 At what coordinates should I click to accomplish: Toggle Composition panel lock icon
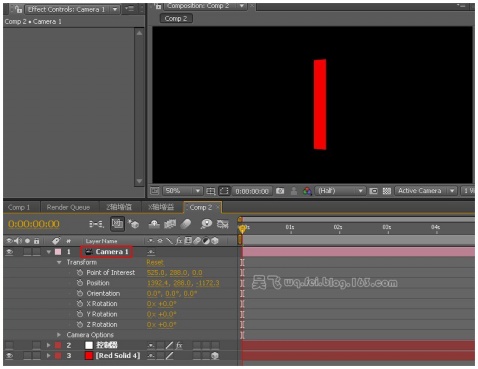158,6
